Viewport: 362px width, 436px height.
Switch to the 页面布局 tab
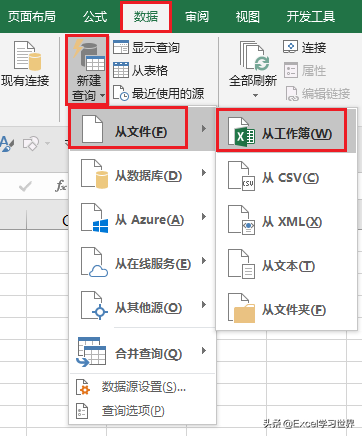(32, 16)
